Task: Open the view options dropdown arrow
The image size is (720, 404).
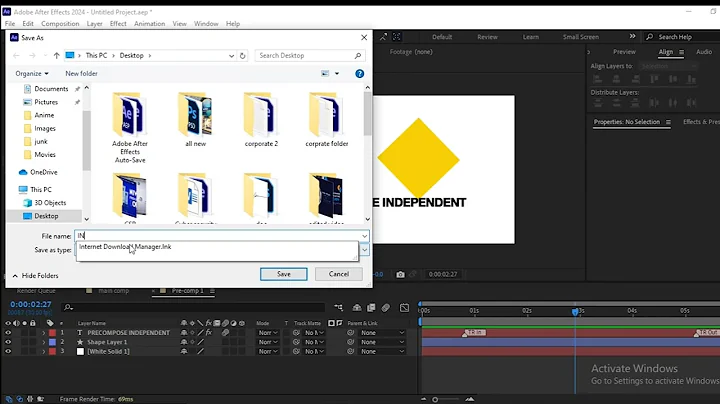Action: click(x=337, y=73)
